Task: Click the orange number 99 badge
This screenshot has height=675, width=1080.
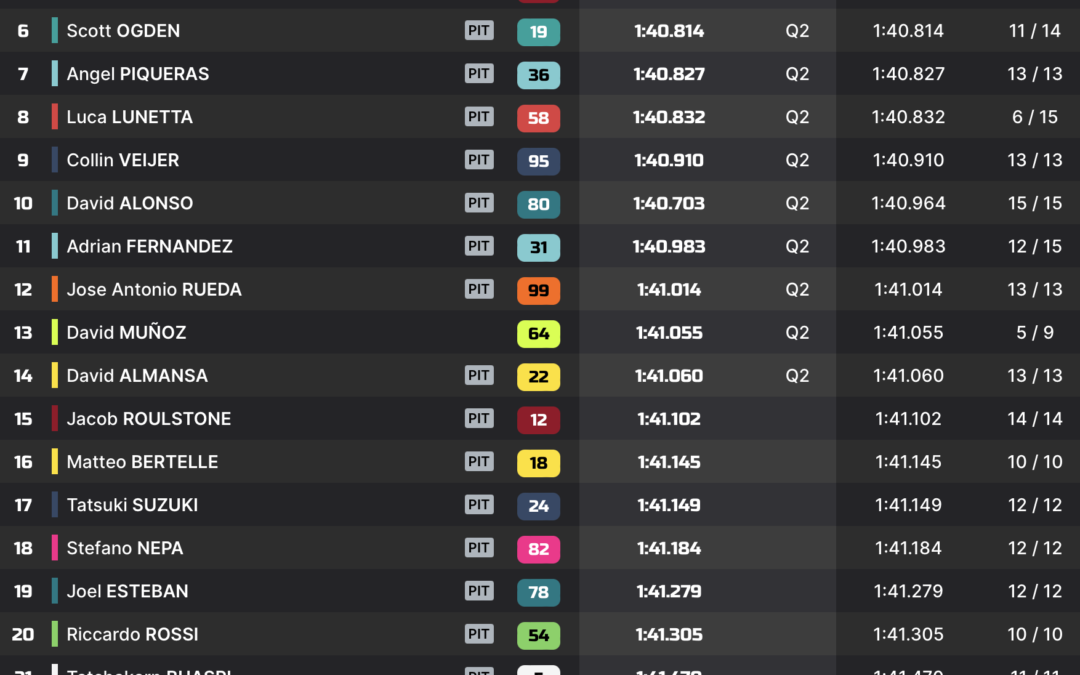Action: (538, 290)
